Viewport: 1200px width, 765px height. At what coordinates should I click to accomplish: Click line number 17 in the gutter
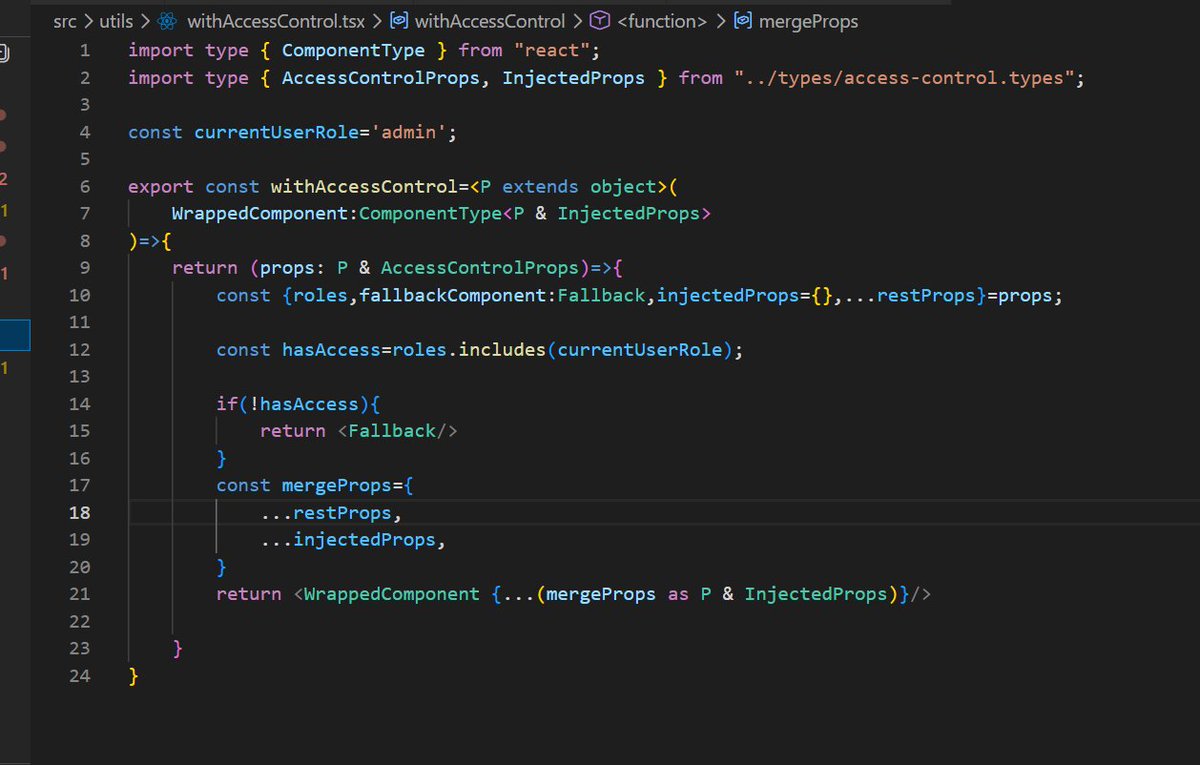click(80, 485)
